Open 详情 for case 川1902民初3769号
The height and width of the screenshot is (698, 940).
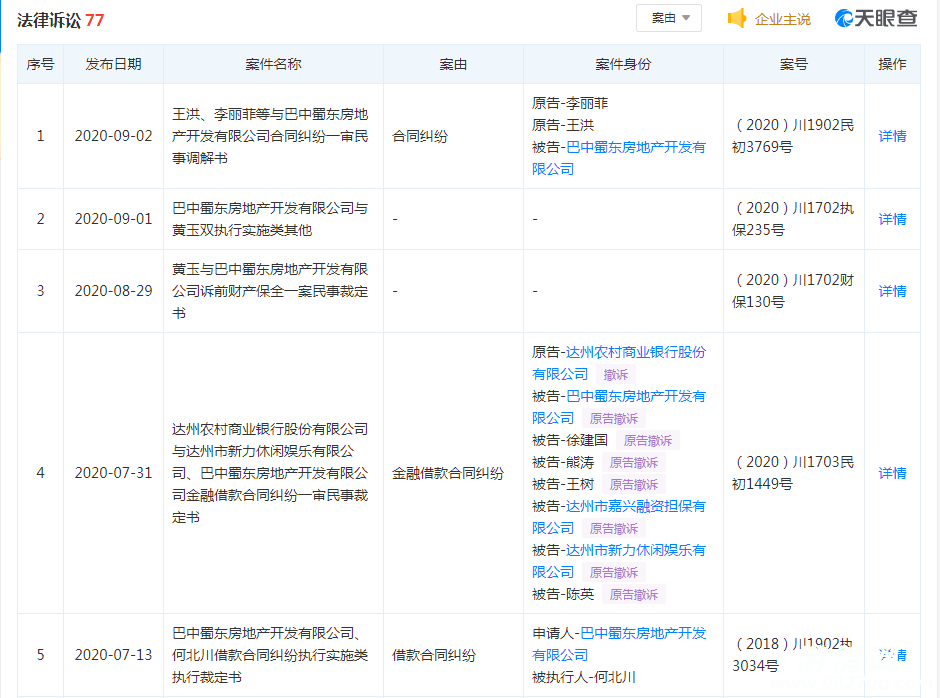point(892,136)
